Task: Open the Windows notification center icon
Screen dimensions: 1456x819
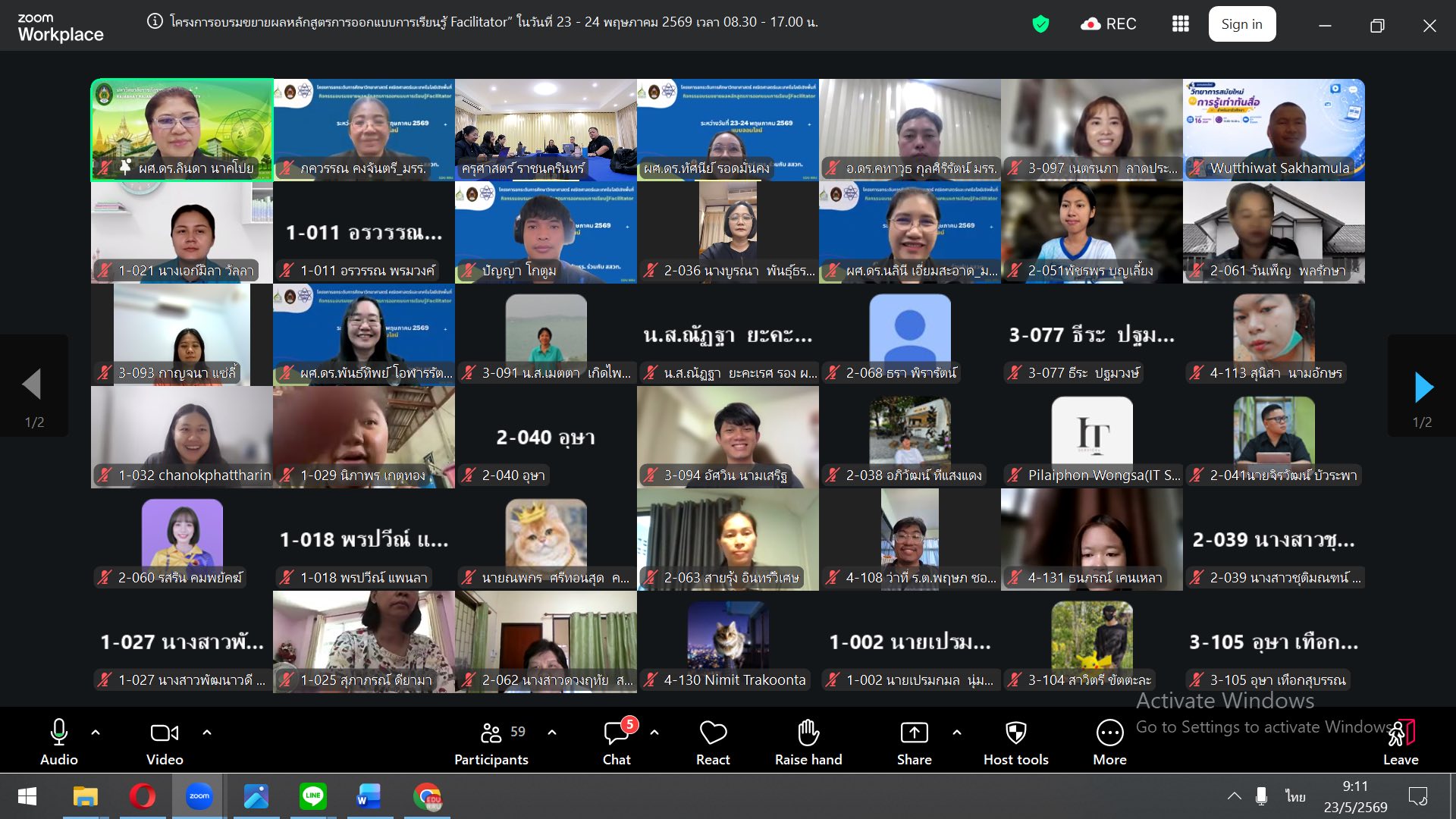Action: pyautogui.click(x=1417, y=796)
